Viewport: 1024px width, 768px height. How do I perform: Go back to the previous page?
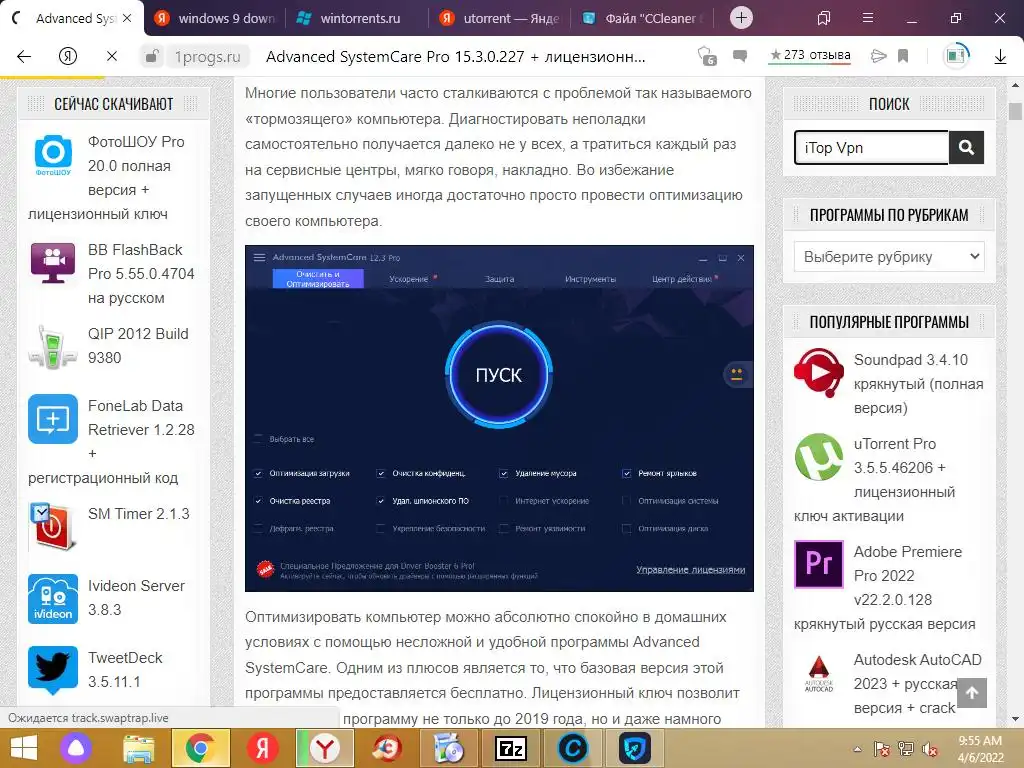pyautogui.click(x=24, y=57)
